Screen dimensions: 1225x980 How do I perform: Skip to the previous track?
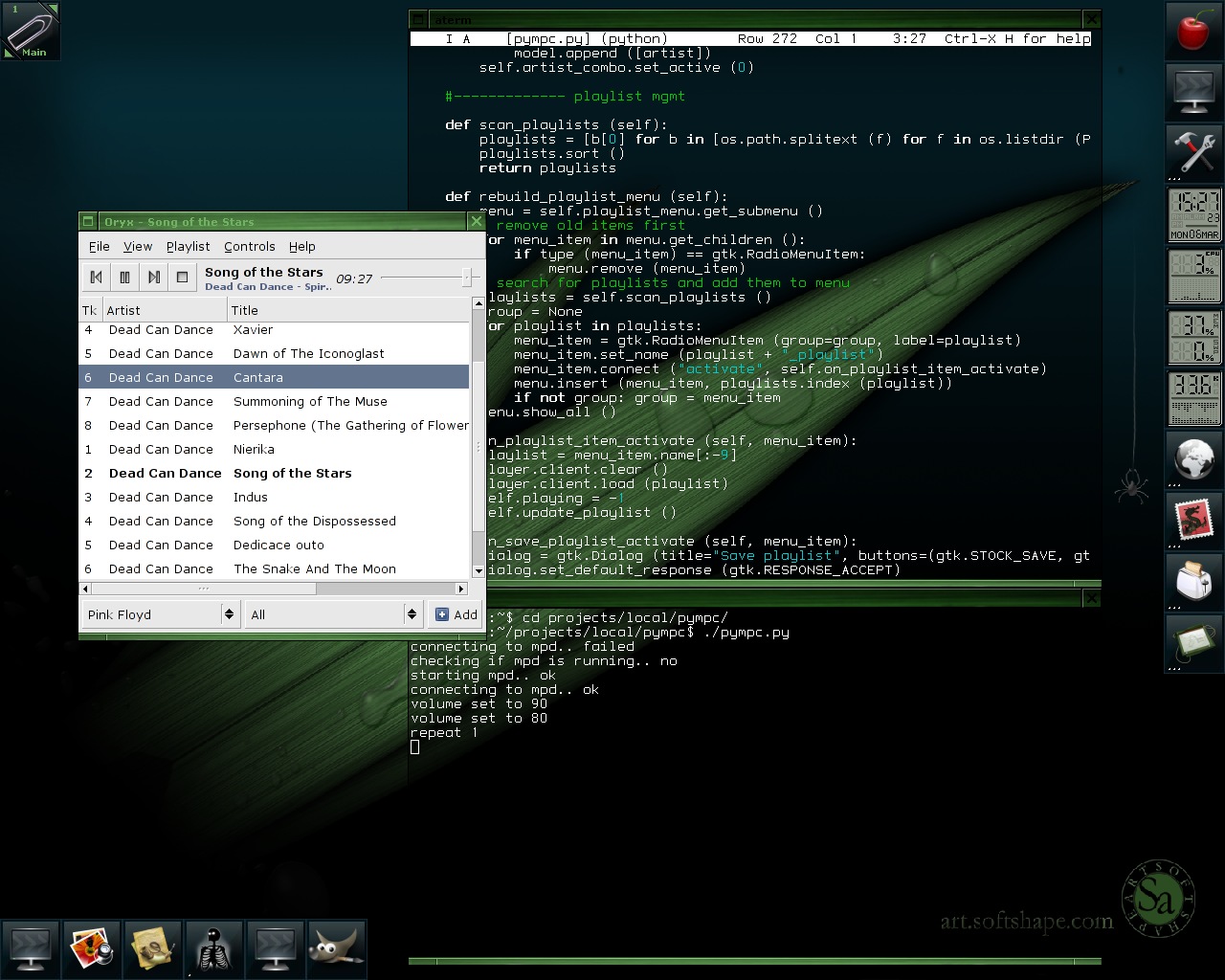pyautogui.click(x=96, y=278)
